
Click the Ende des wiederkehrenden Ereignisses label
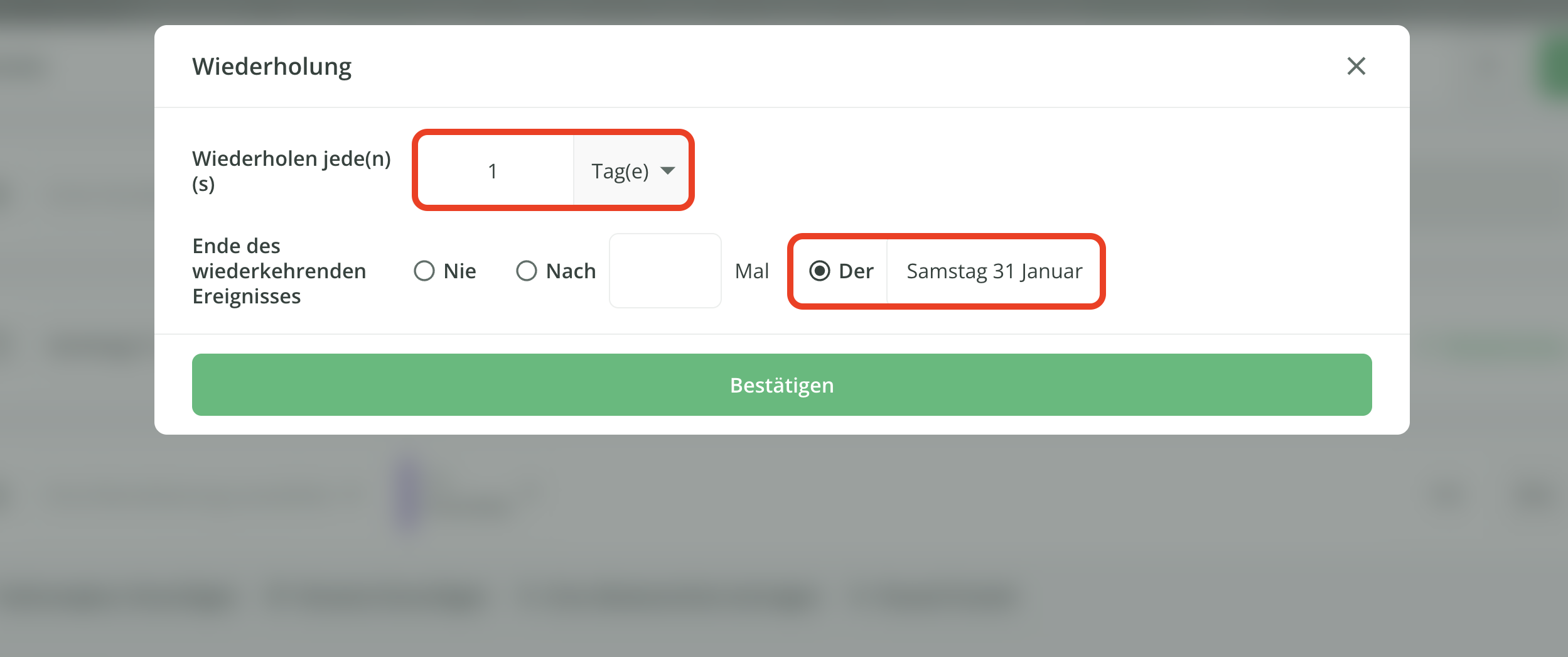click(279, 271)
